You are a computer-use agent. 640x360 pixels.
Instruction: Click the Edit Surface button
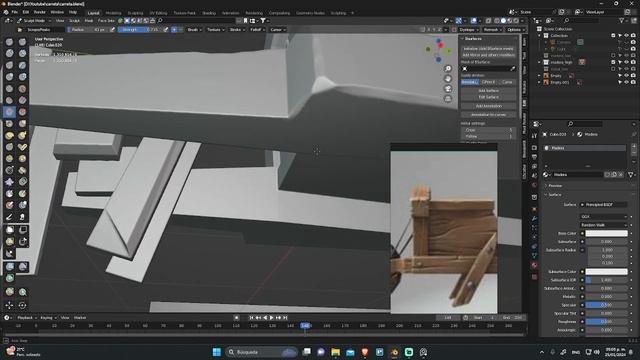(489, 97)
